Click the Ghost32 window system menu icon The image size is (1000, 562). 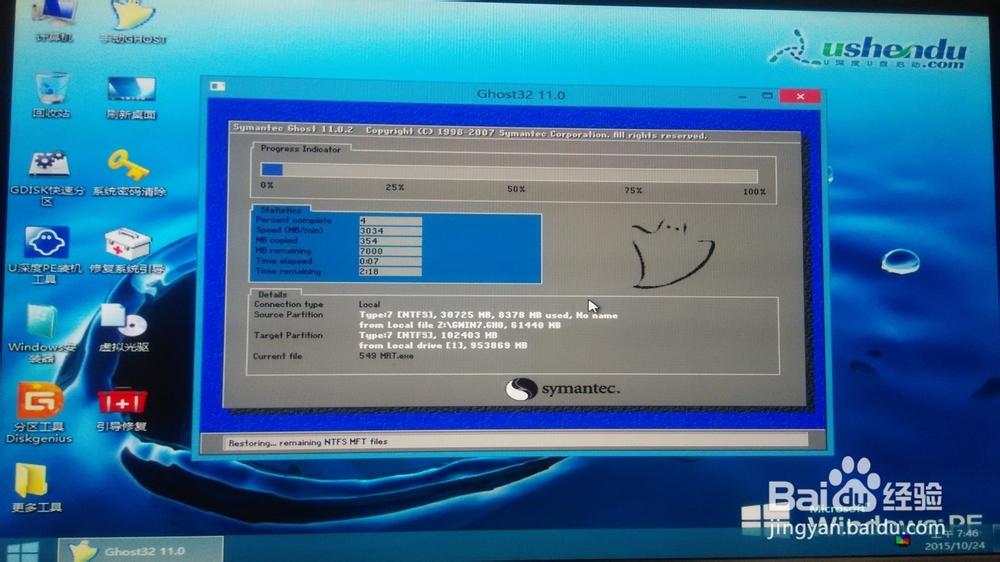(x=217, y=86)
